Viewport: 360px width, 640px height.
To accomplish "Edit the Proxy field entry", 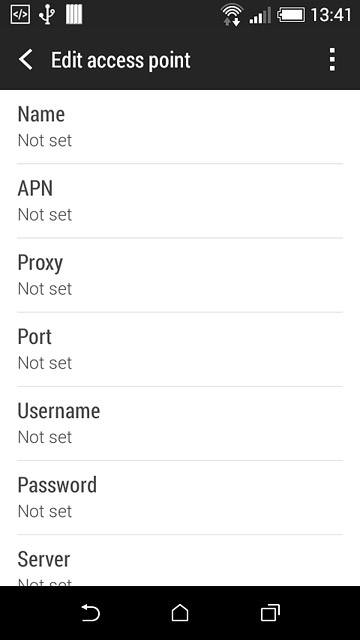I will tap(180, 275).
